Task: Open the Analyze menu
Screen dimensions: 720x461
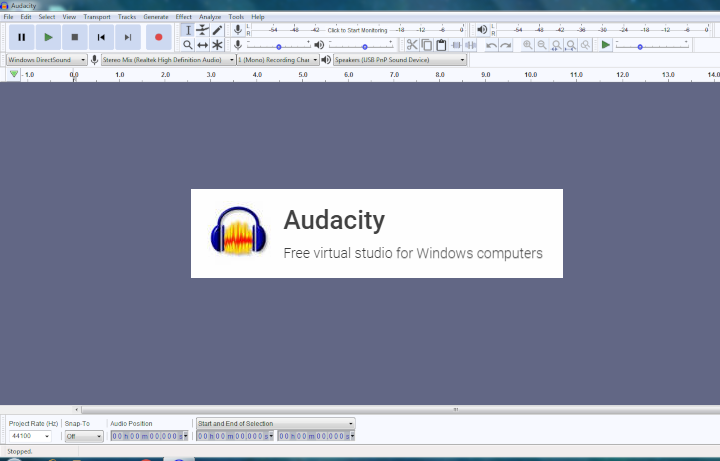Action: point(210,17)
